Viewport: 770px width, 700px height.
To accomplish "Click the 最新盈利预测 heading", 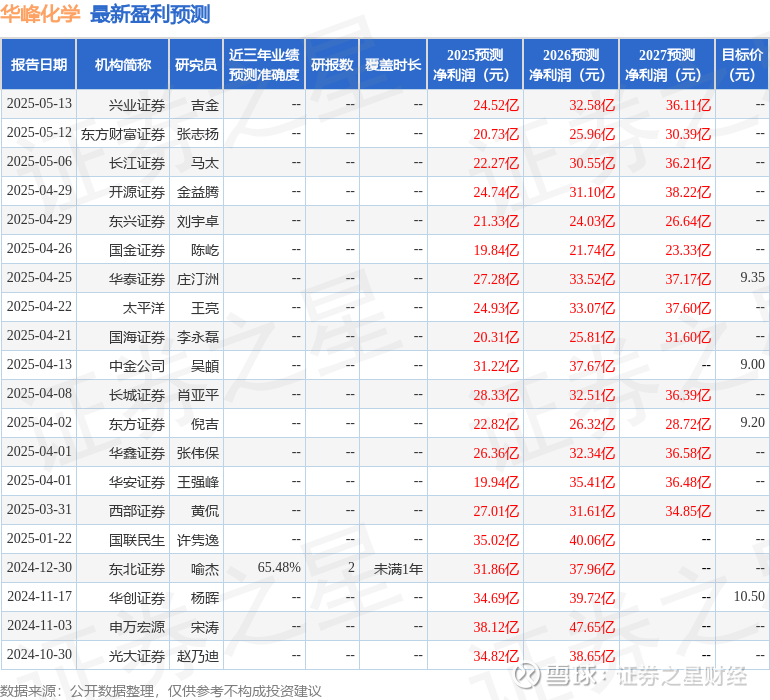I will point(150,14).
